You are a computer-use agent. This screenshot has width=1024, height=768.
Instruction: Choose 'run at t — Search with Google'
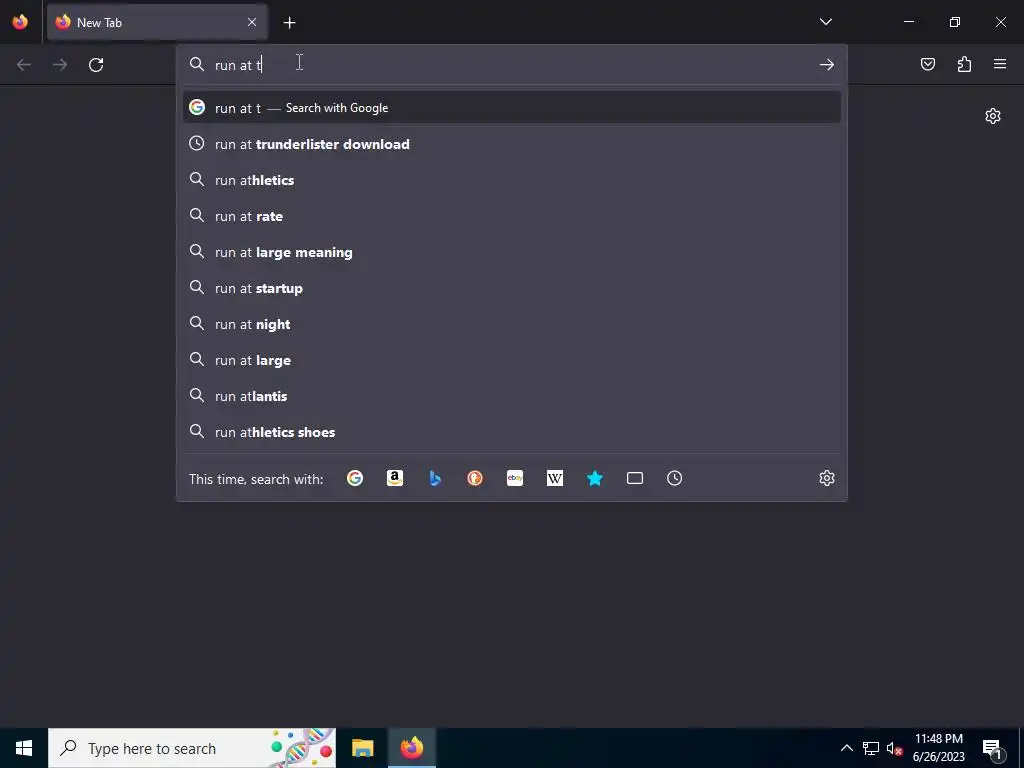512,108
